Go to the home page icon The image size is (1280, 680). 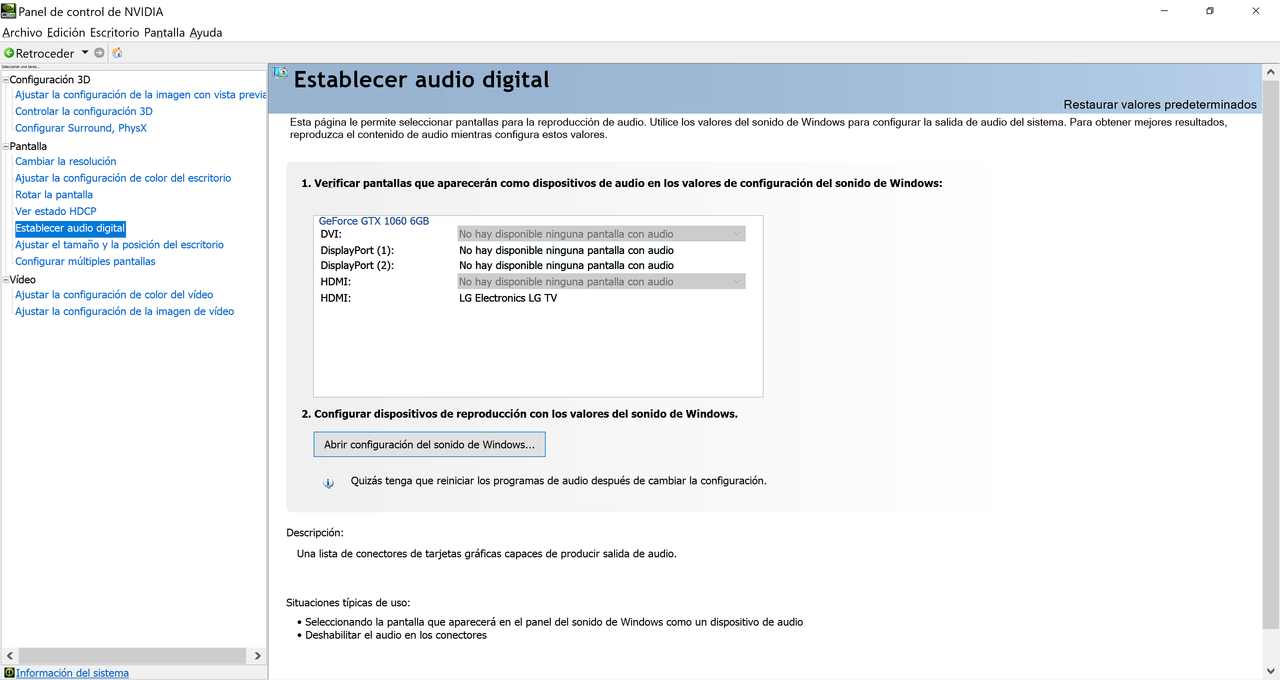(117, 53)
